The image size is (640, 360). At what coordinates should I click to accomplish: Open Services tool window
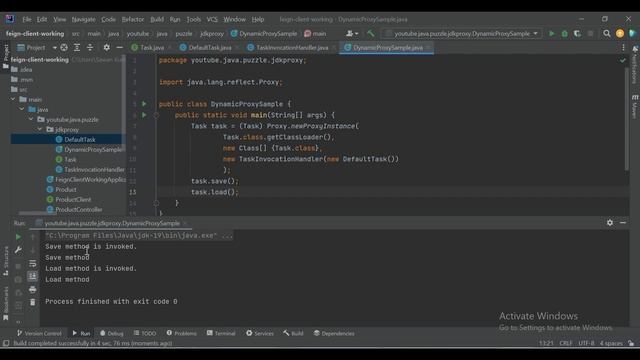click(x=260, y=333)
